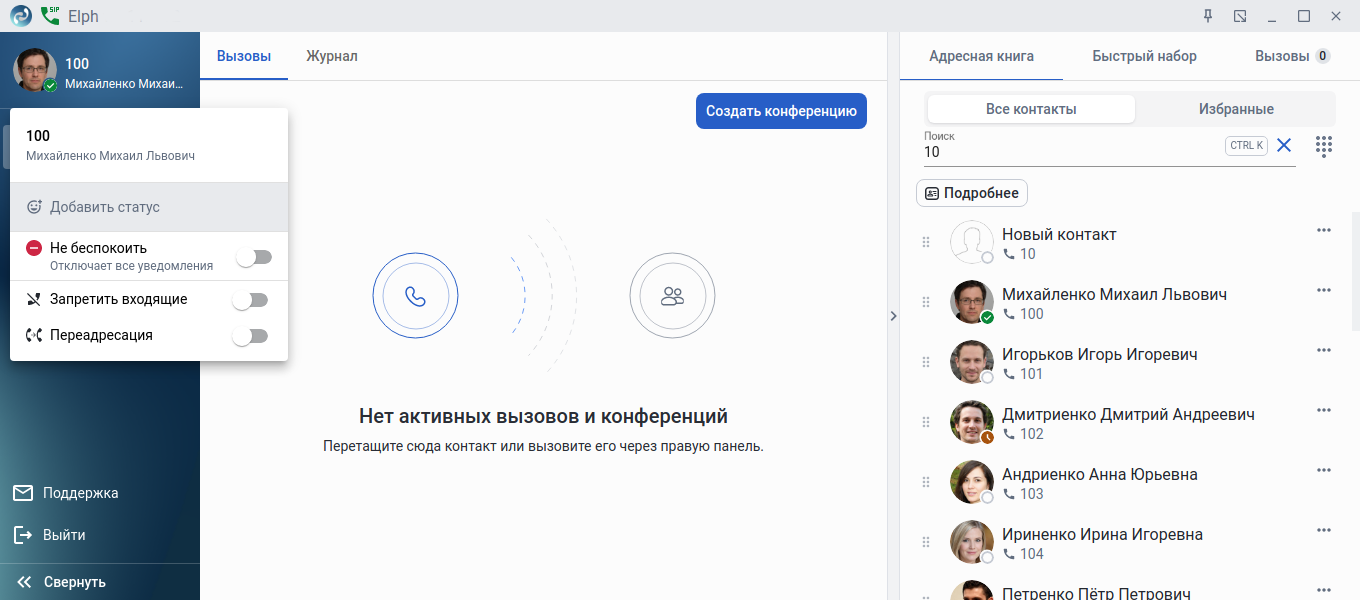Collapse the right panel with chevron arrow
This screenshot has height=600, width=1360.
[x=893, y=316]
